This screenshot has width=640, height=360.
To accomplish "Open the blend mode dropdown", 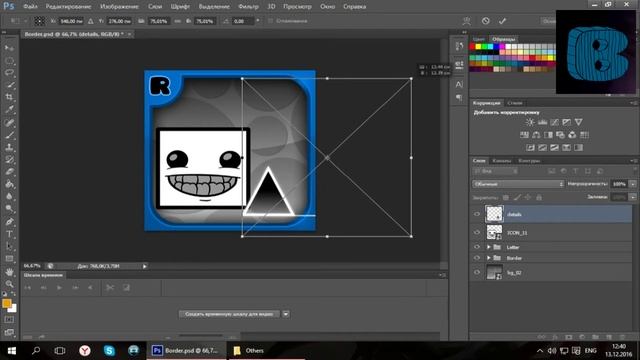I will pos(518,184).
